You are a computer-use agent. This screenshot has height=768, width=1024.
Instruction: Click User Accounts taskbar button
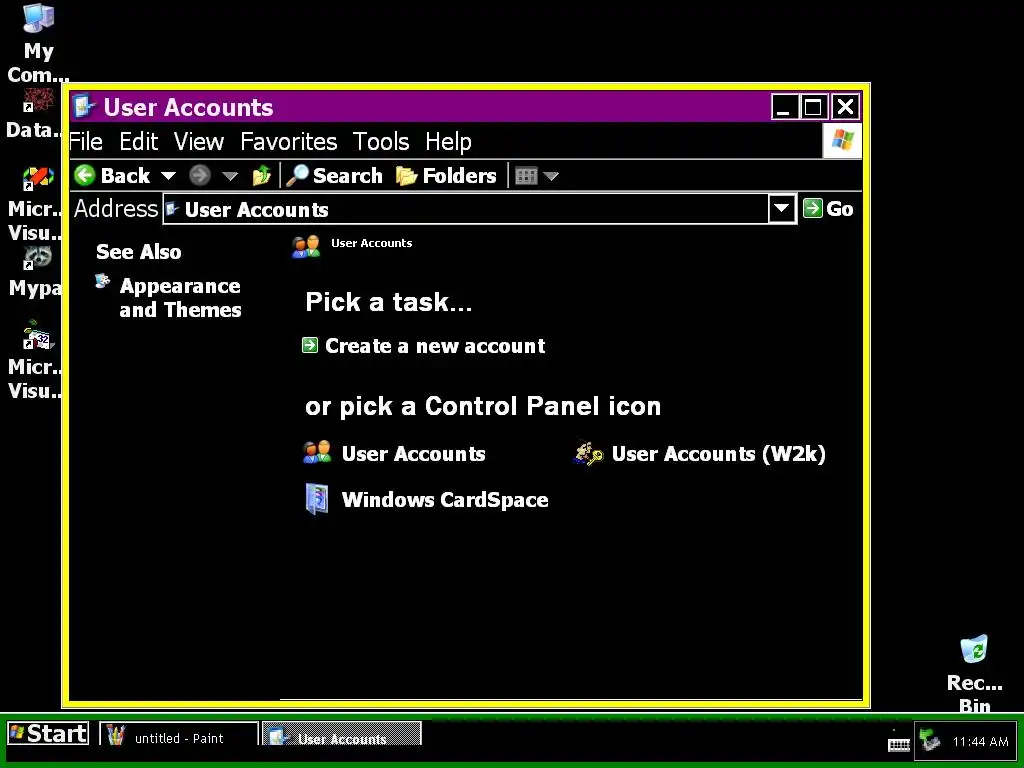click(x=342, y=734)
